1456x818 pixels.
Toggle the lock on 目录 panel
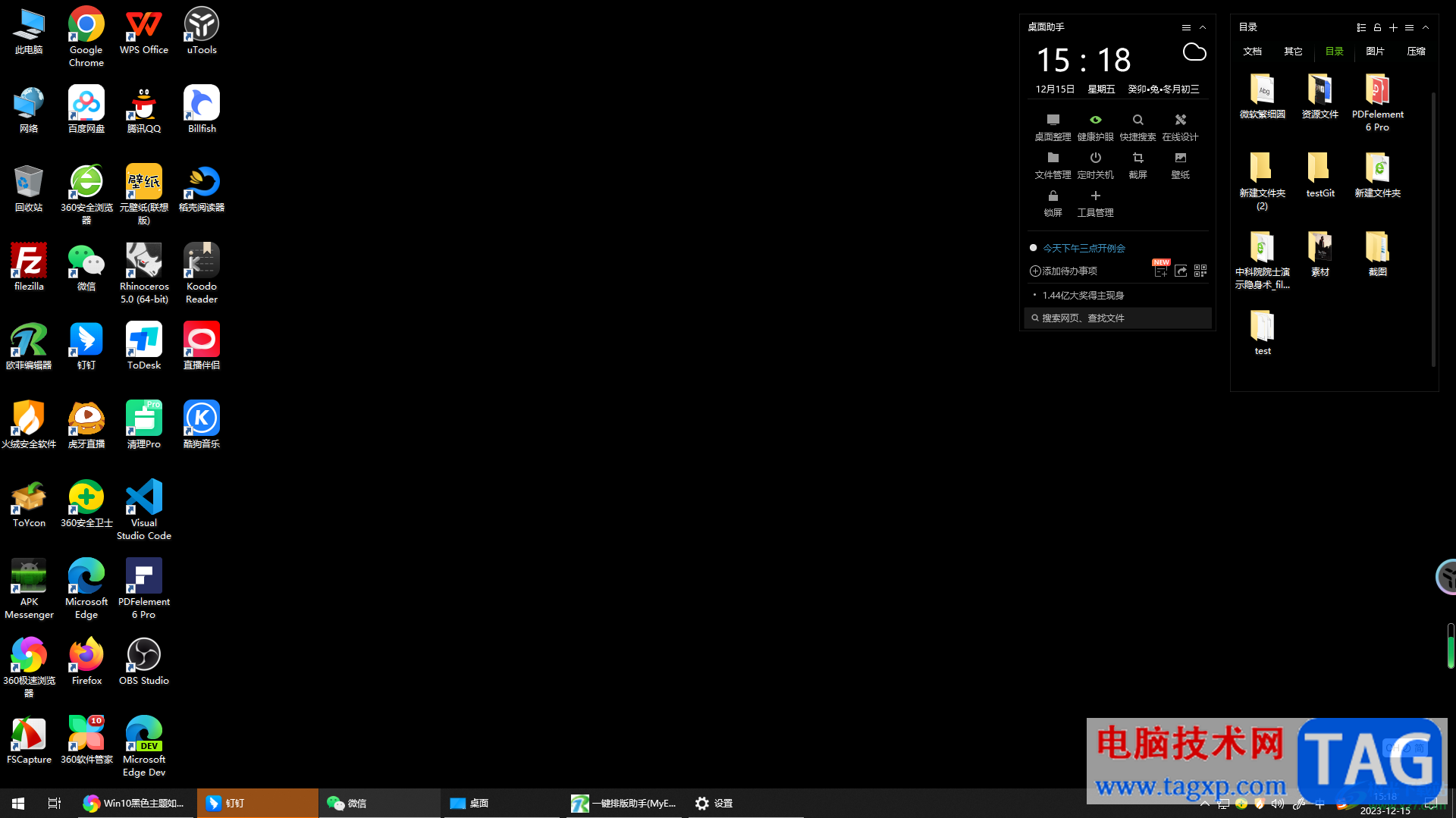pyautogui.click(x=1377, y=27)
